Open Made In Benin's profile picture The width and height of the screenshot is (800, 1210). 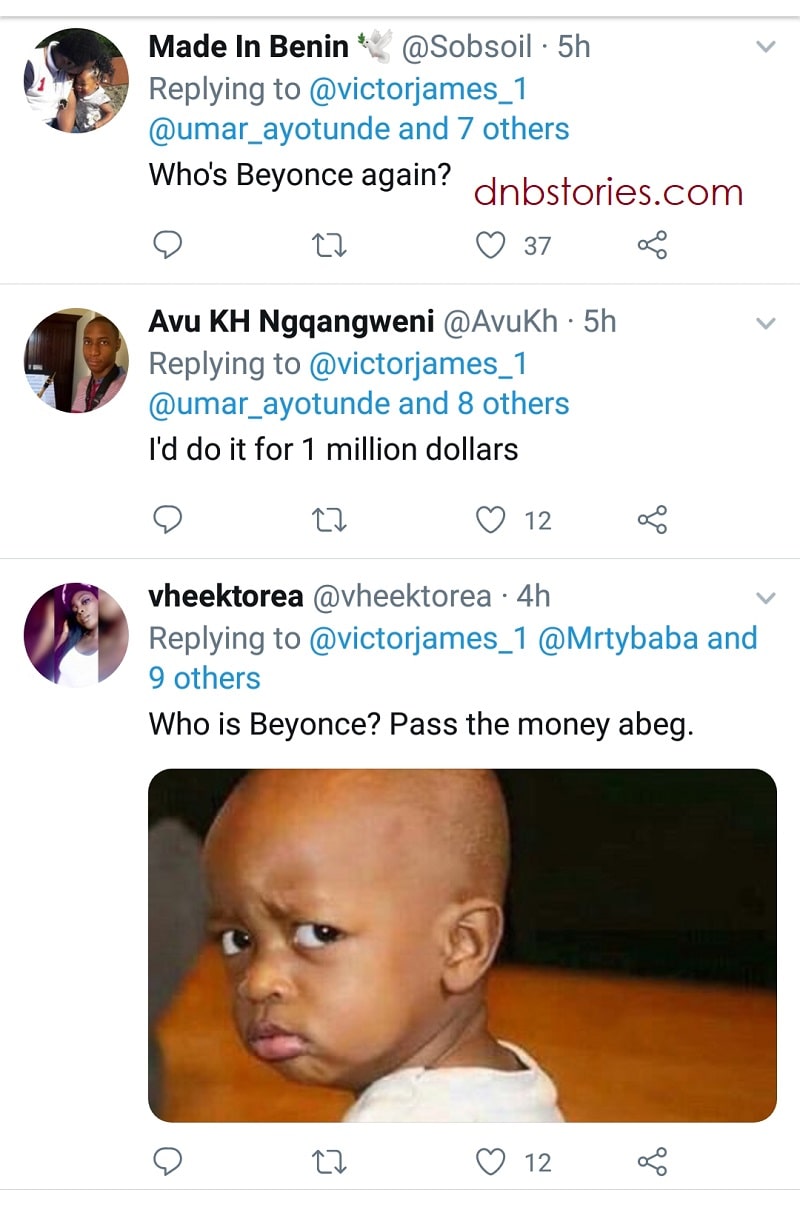point(76,80)
